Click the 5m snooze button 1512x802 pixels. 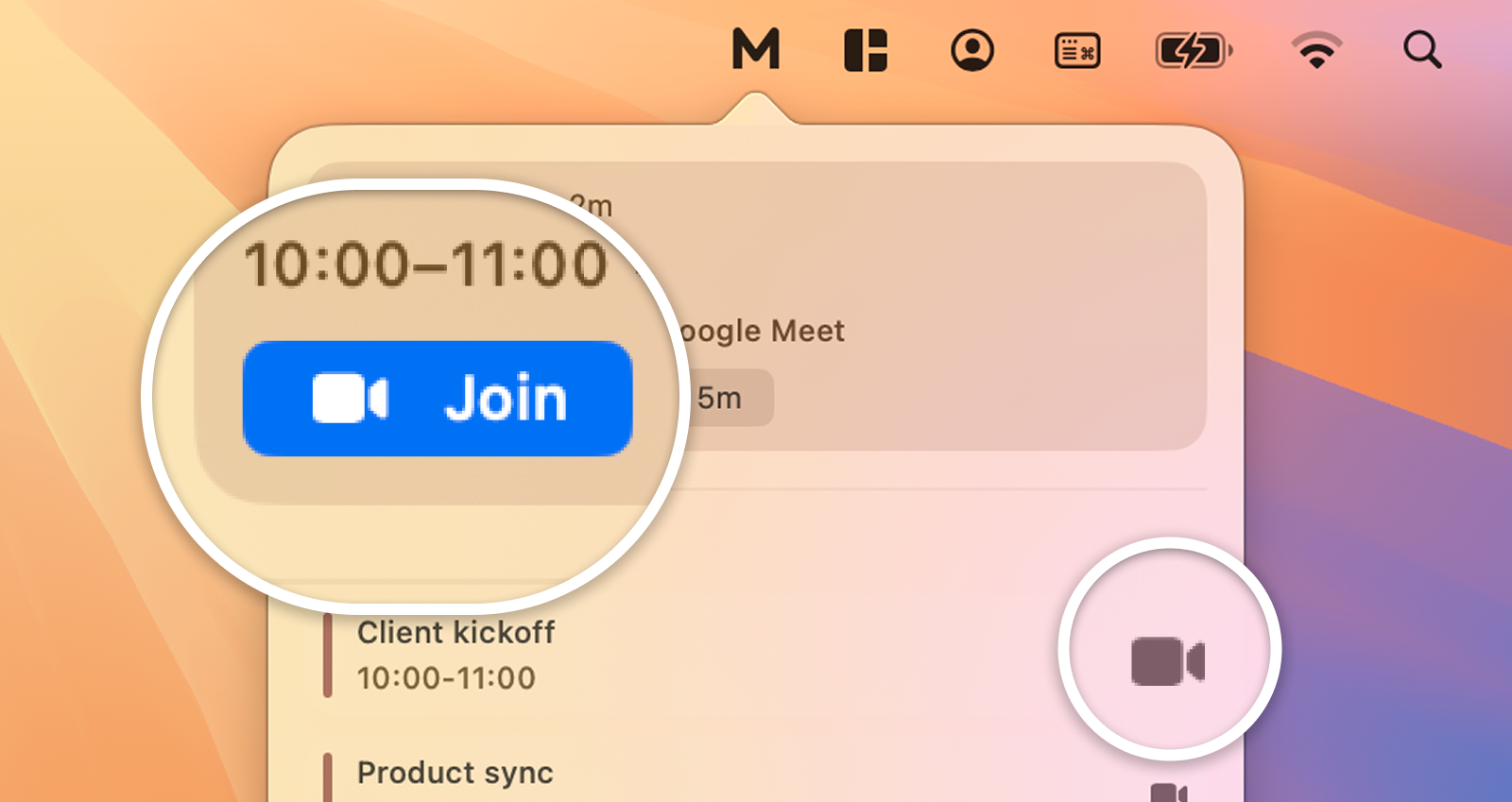[x=721, y=398]
